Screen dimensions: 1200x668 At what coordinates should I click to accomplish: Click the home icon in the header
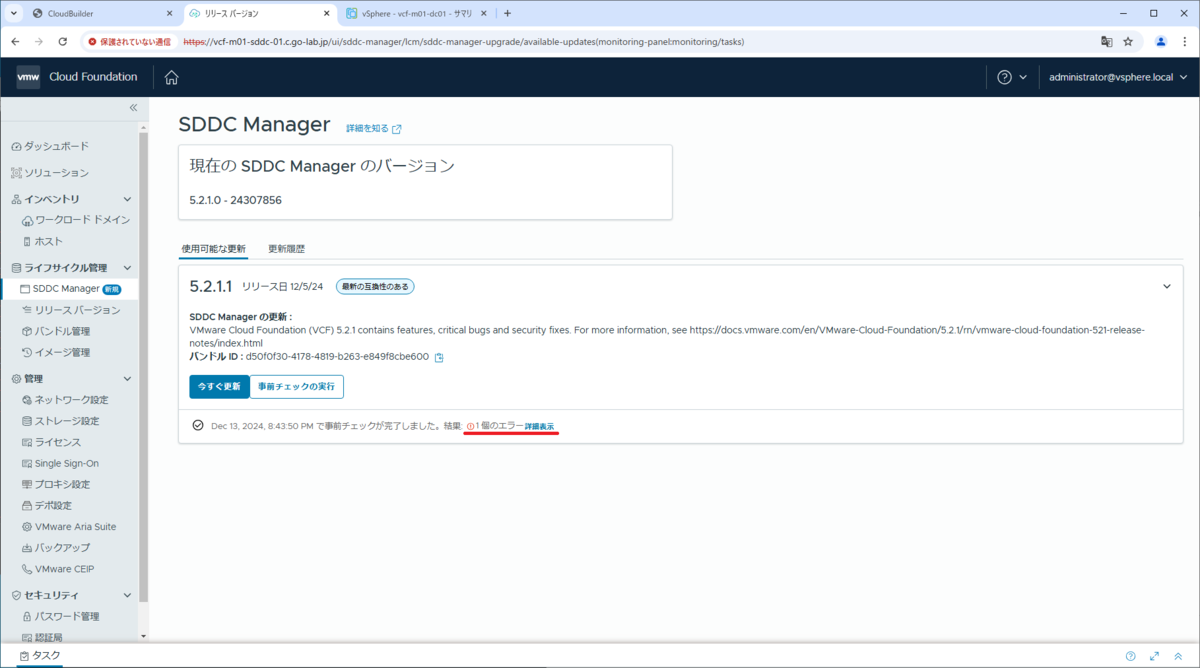coord(172,77)
